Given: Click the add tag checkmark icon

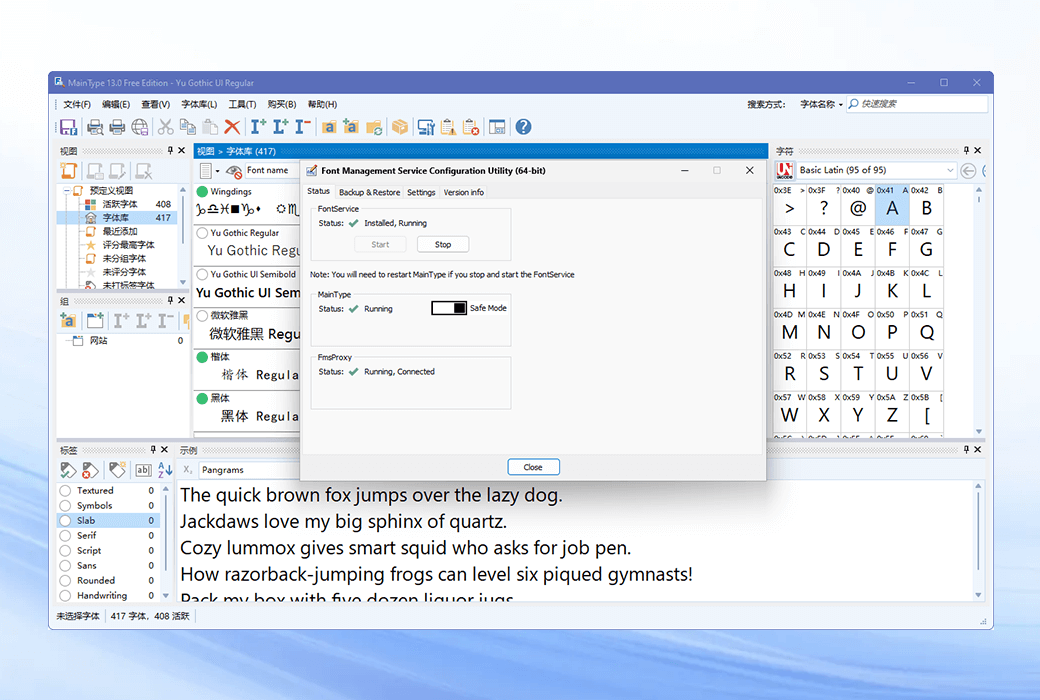Looking at the screenshot, I should tap(68, 470).
